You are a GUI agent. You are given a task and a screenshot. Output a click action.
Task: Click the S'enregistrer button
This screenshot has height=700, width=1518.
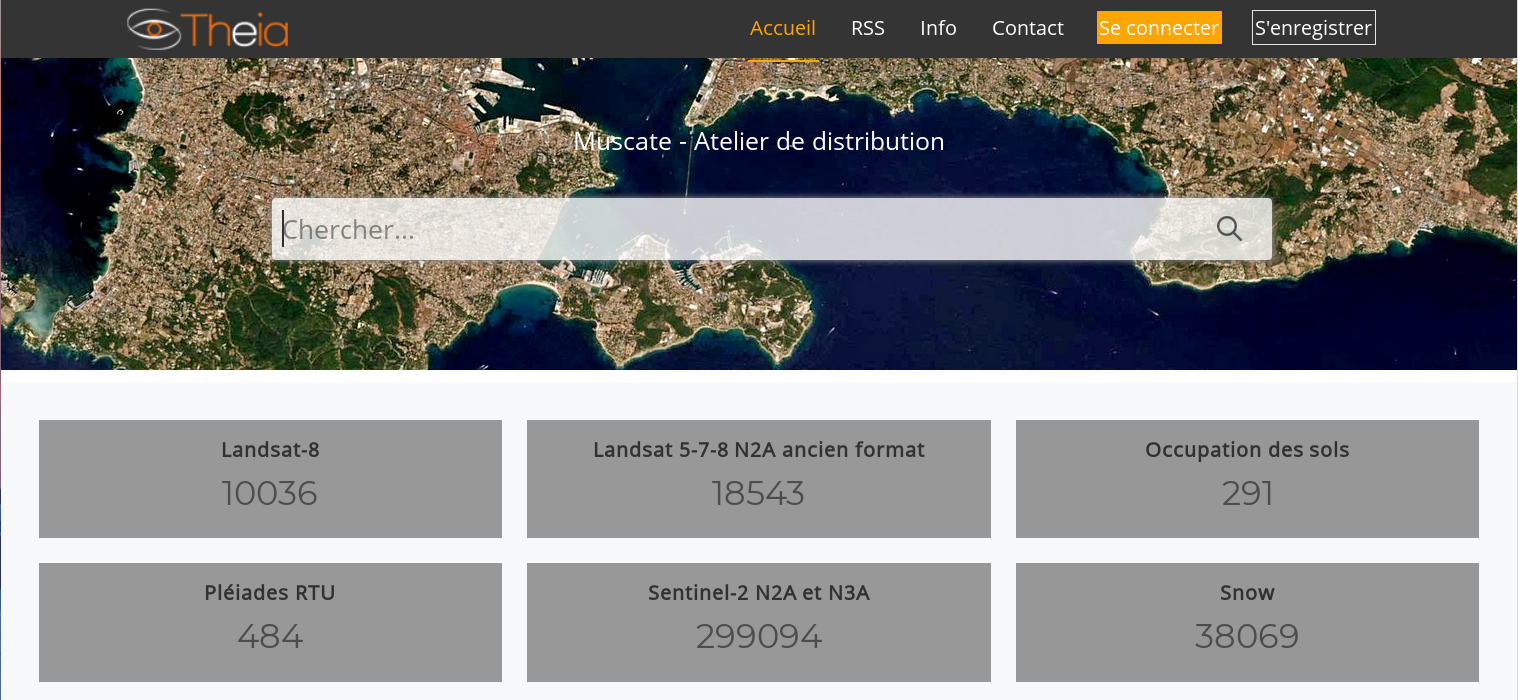point(1313,28)
